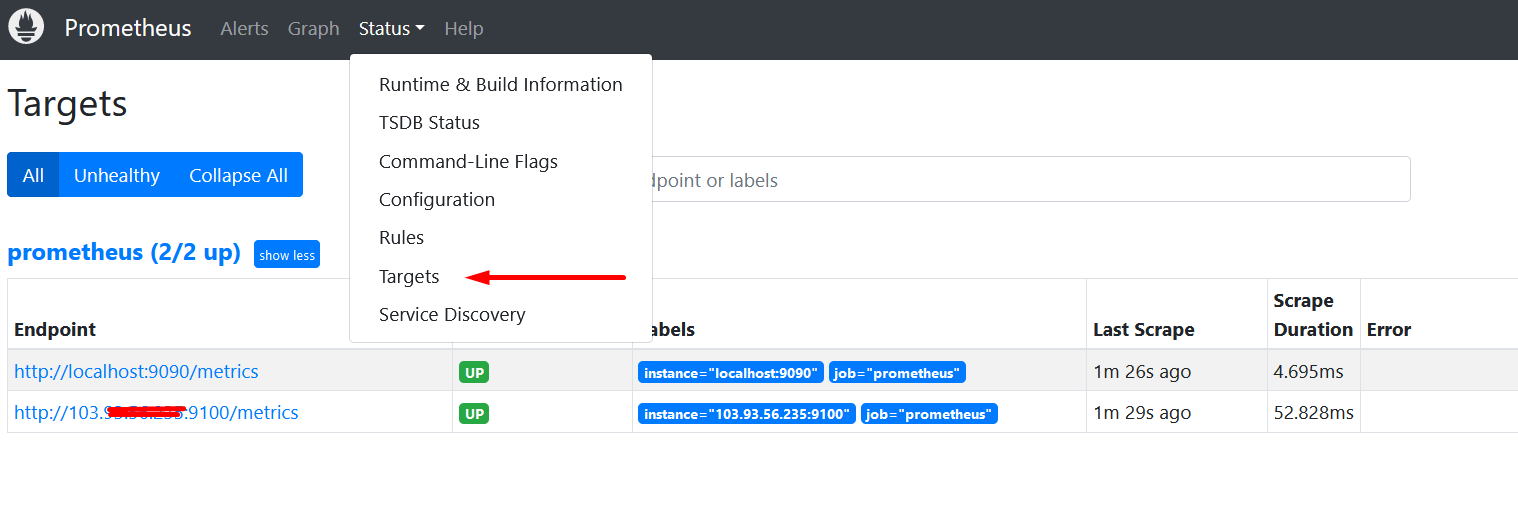Click Targets in the Status menu
The image size is (1518, 518).
tap(409, 277)
